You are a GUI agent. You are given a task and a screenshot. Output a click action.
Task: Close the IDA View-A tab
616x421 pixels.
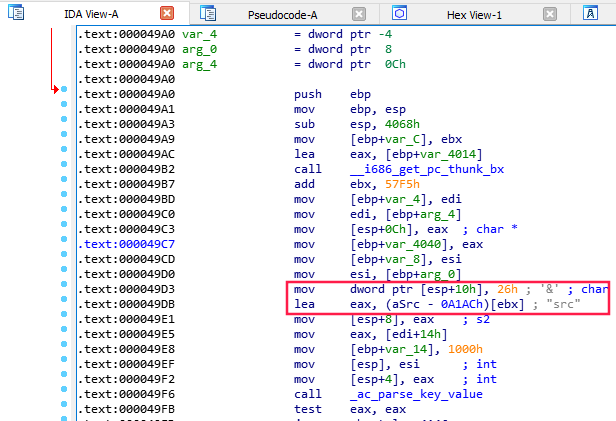pos(166,13)
